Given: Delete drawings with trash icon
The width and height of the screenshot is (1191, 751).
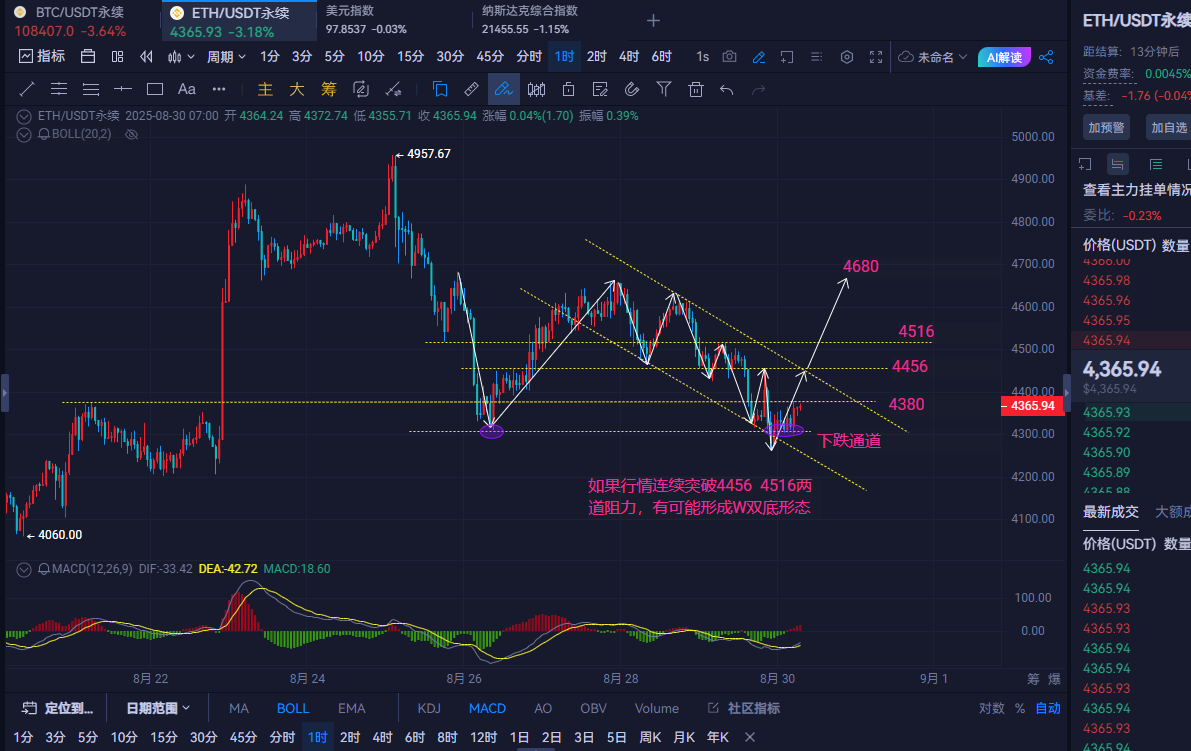Looking at the screenshot, I should pos(695,90).
